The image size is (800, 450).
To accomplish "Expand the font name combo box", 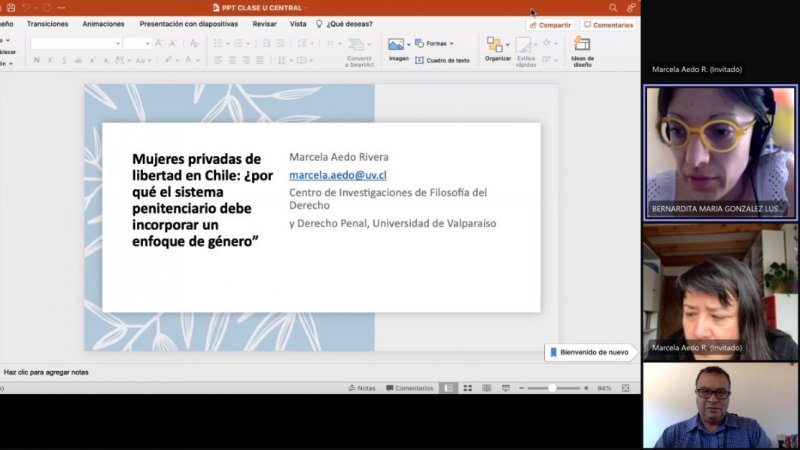I will 117,44.
